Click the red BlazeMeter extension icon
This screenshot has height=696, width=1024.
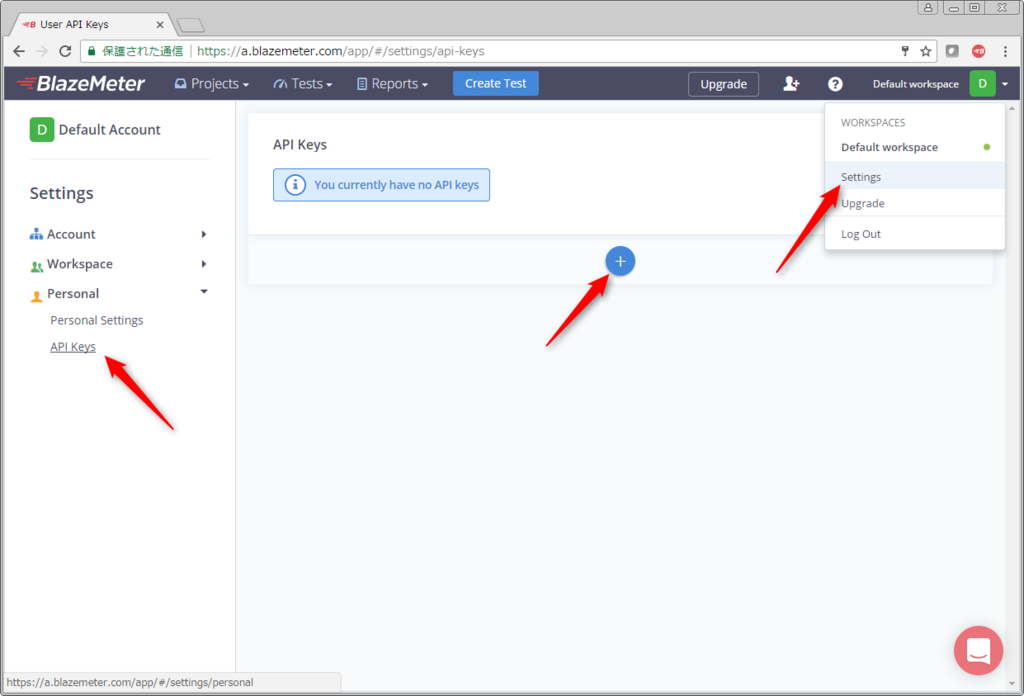[x=978, y=51]
